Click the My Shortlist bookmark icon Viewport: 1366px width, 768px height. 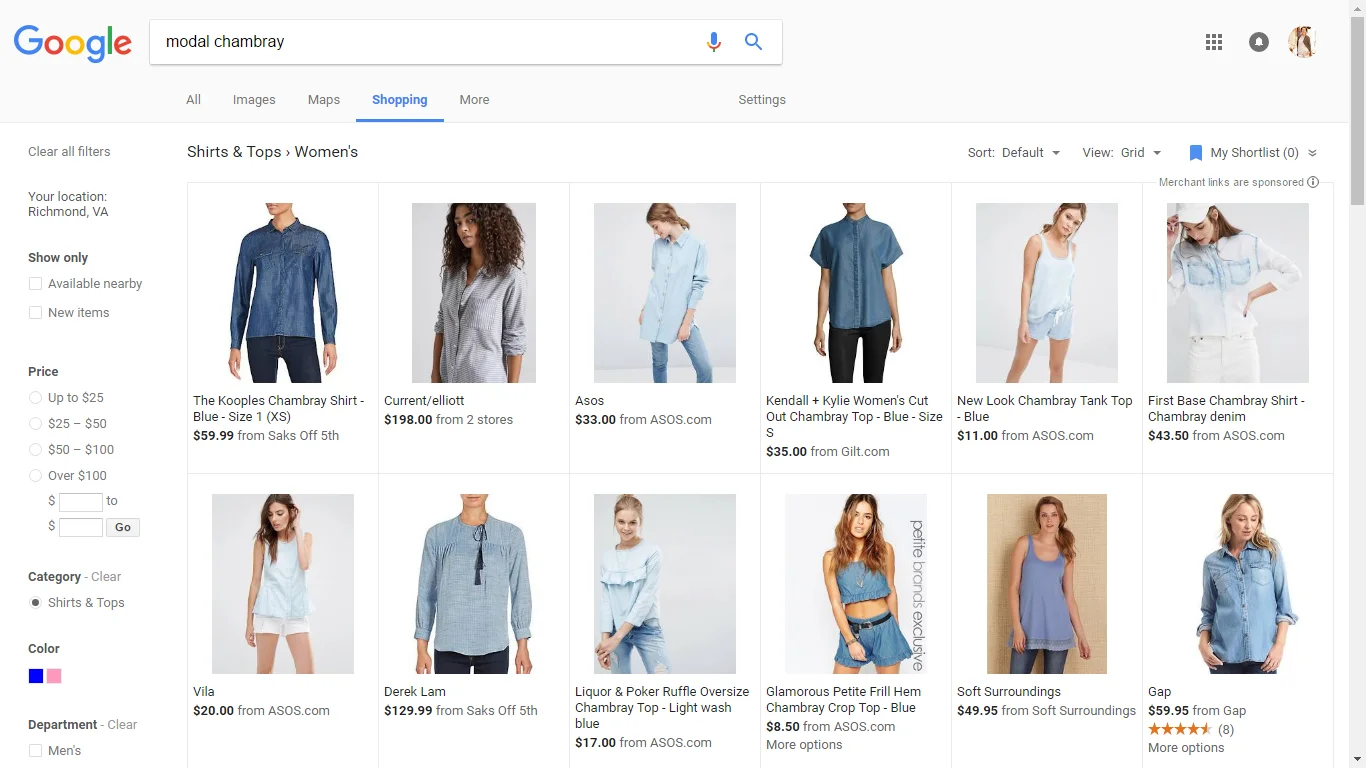coord(1195,153)
